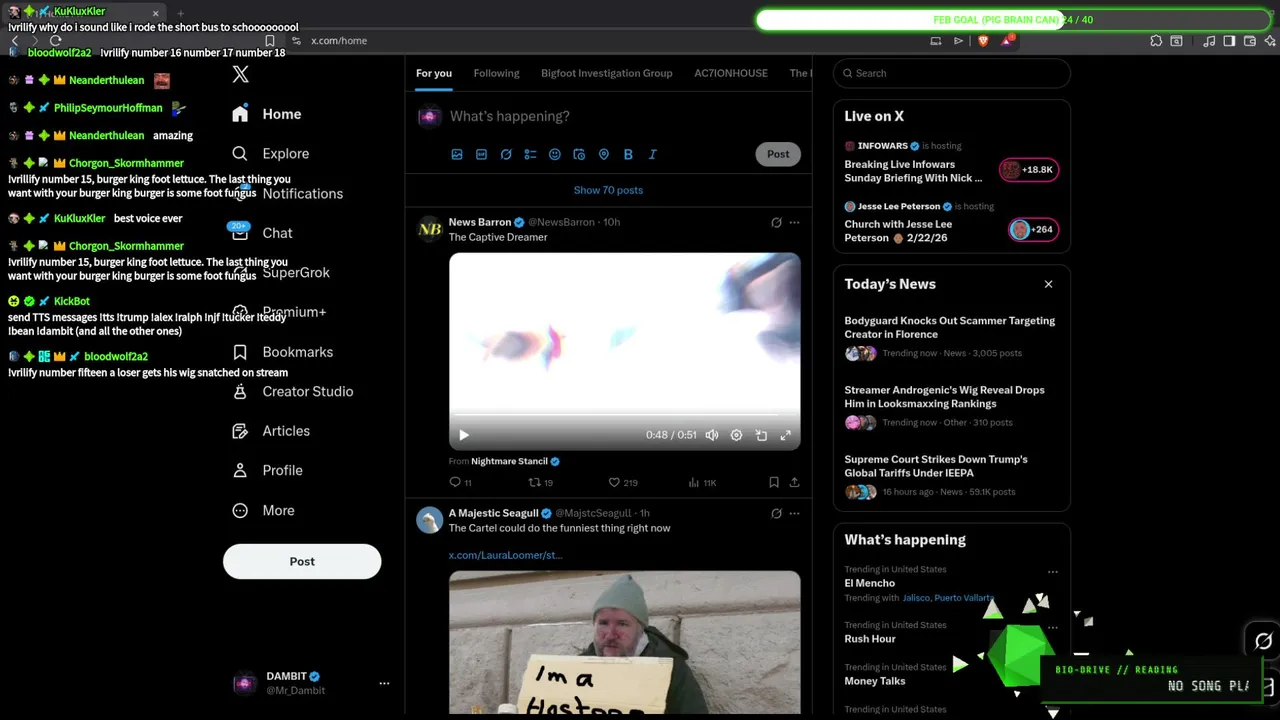The width and height of the screenshot is (1280, 720).
Task: Open video settings gear
Action: pos(737,435)
